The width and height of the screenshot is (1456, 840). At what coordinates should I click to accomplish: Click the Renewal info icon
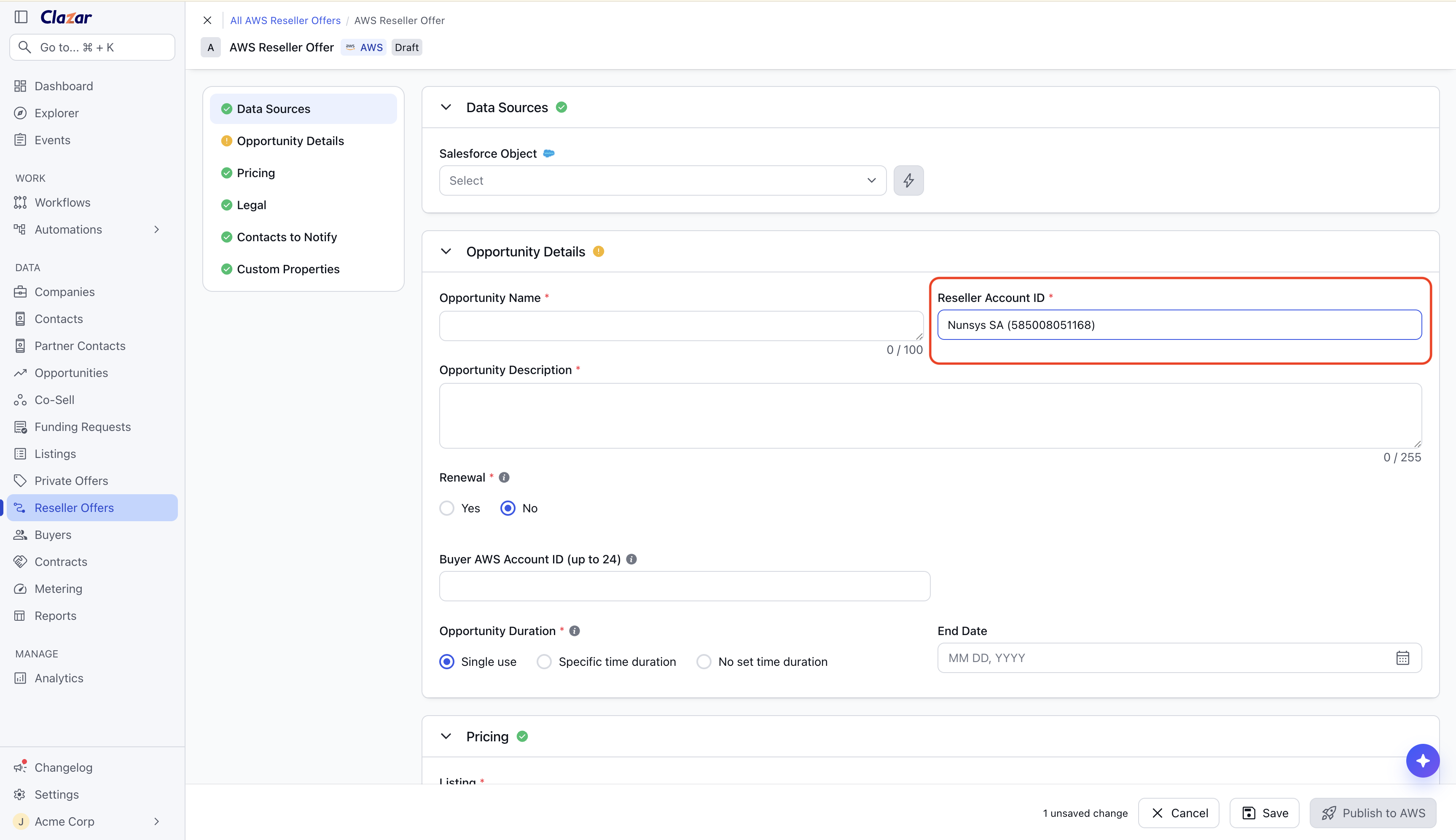coord(504,477)
